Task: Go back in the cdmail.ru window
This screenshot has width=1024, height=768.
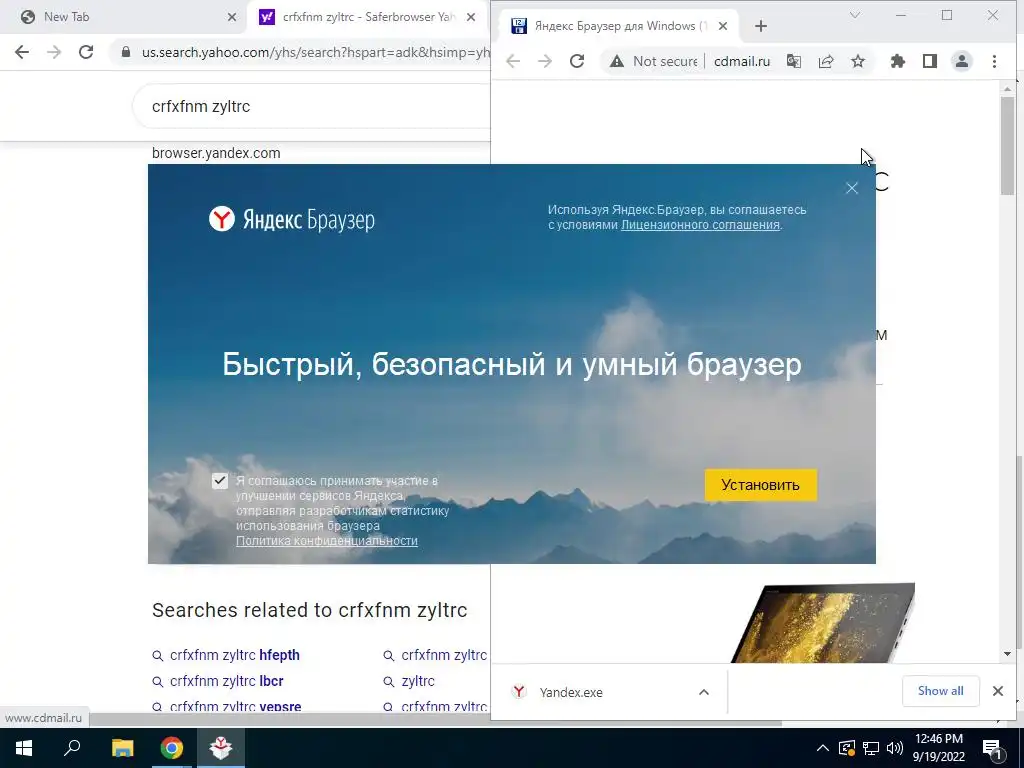Action: (513, 61)
